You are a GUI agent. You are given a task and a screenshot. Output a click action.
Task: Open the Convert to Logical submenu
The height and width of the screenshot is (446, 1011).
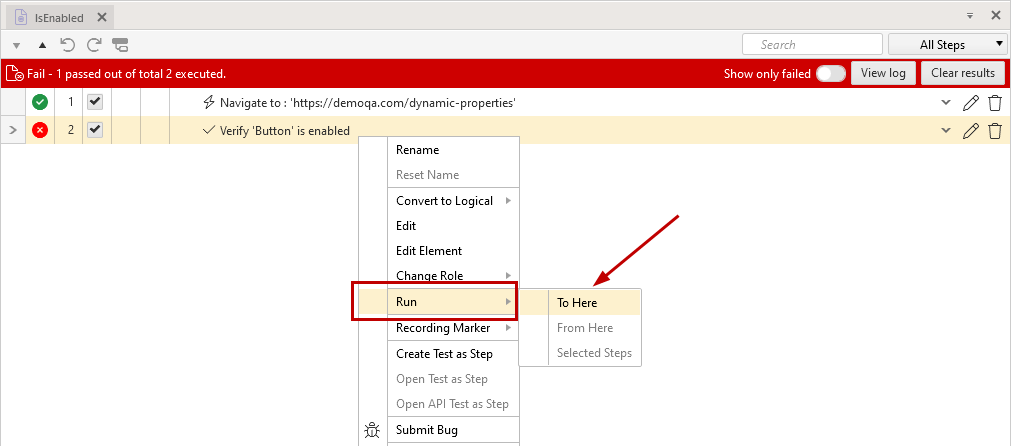pos(453,200)
